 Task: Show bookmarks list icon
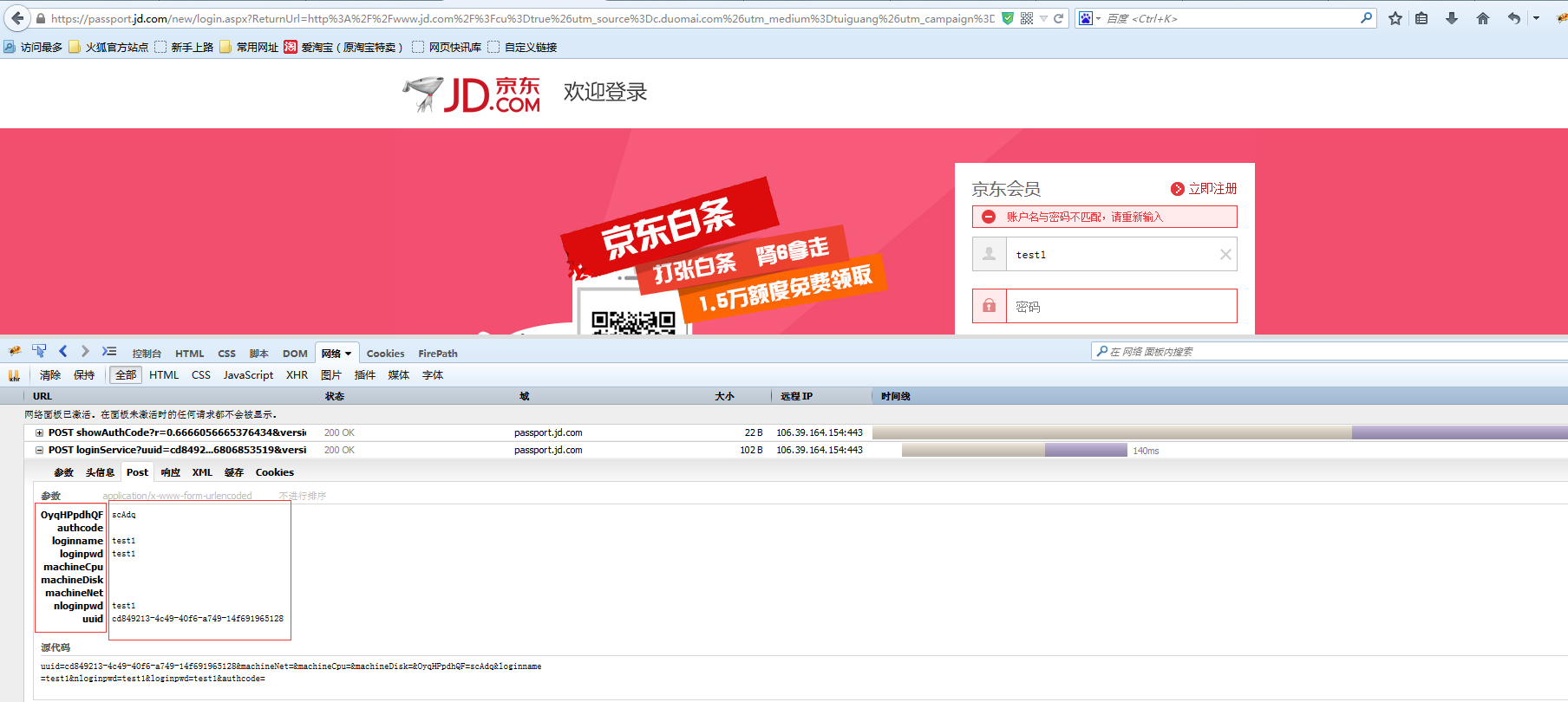[x=1421, y=18]
